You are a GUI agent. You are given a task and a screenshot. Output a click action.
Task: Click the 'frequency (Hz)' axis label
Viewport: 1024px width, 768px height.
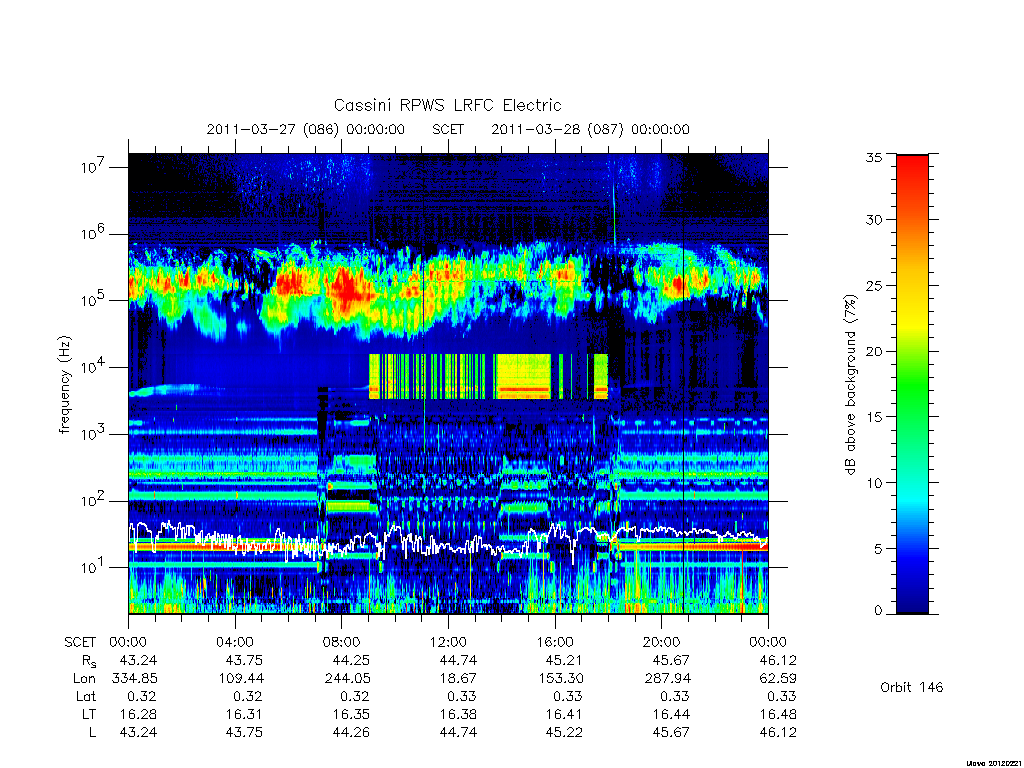pos(64,385)
